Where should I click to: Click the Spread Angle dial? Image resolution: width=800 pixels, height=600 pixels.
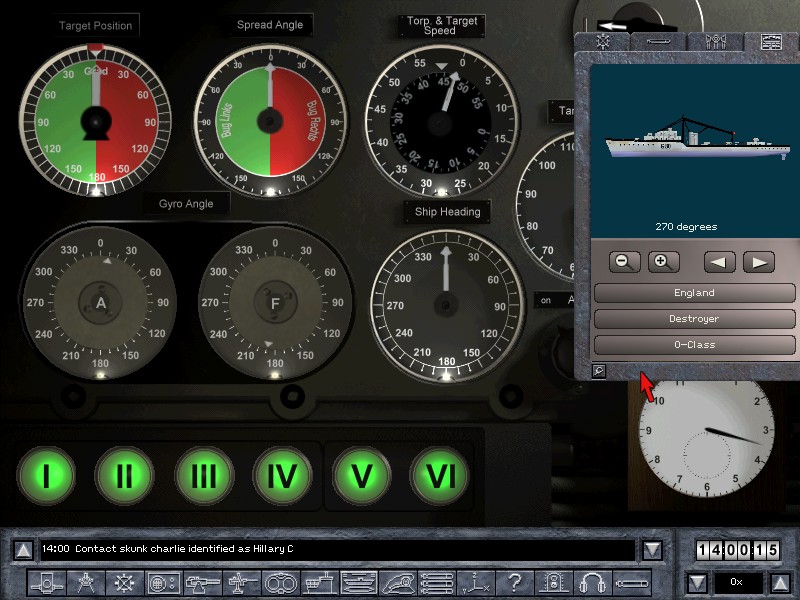tap(269, 120)
